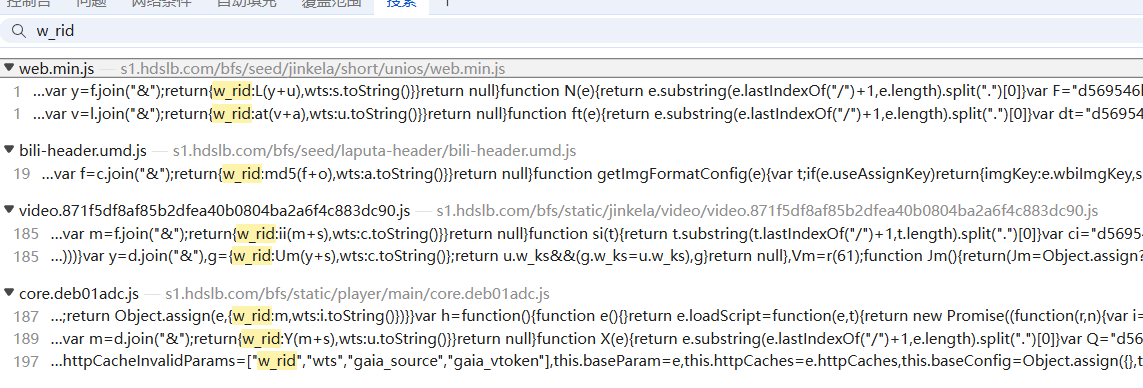Screen dimensions: 1143x388
Task: Select the bili-header.umd.js file name
Action: click(x=82, y=151)
